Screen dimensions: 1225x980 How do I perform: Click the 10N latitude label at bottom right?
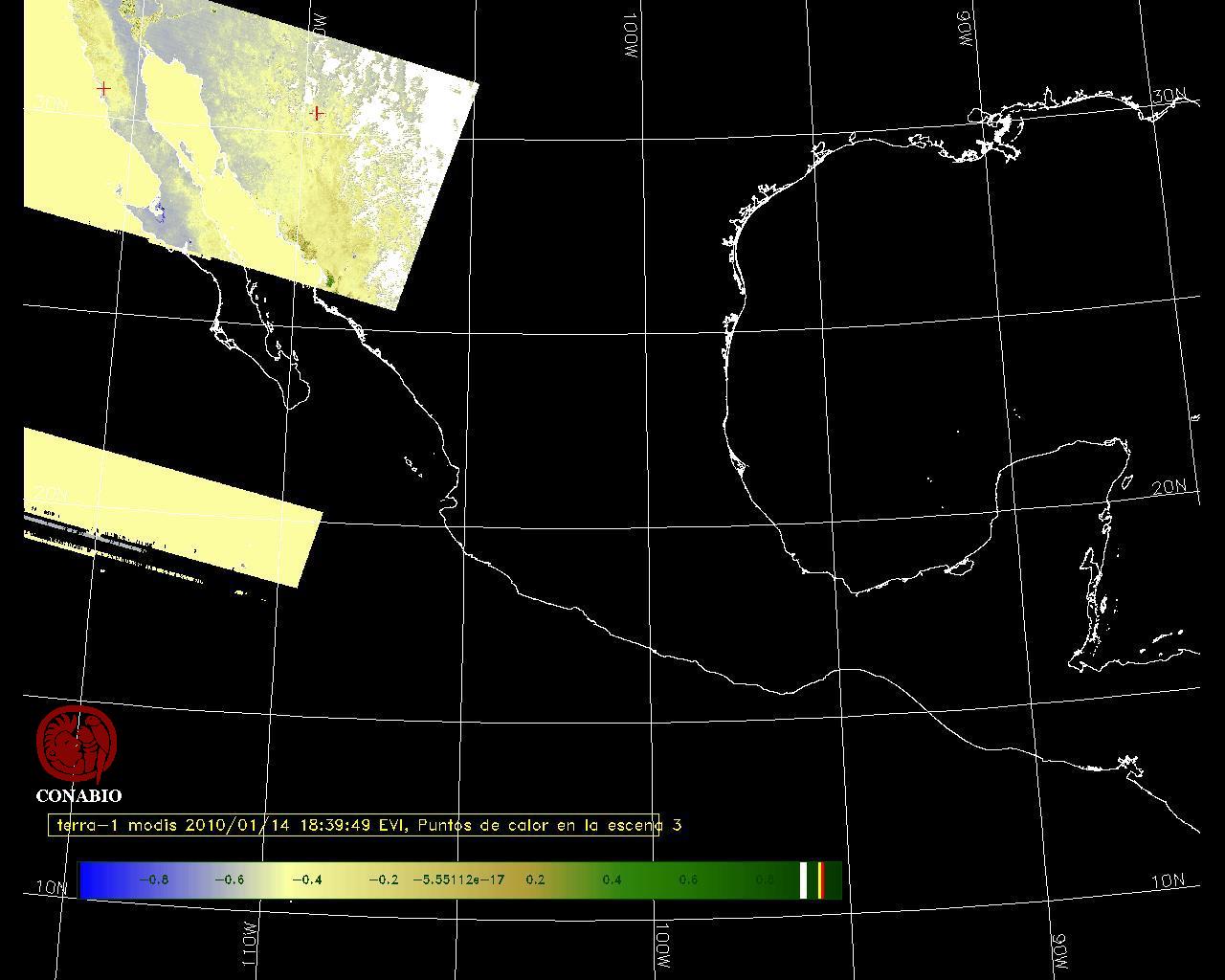click(1168, 881)
